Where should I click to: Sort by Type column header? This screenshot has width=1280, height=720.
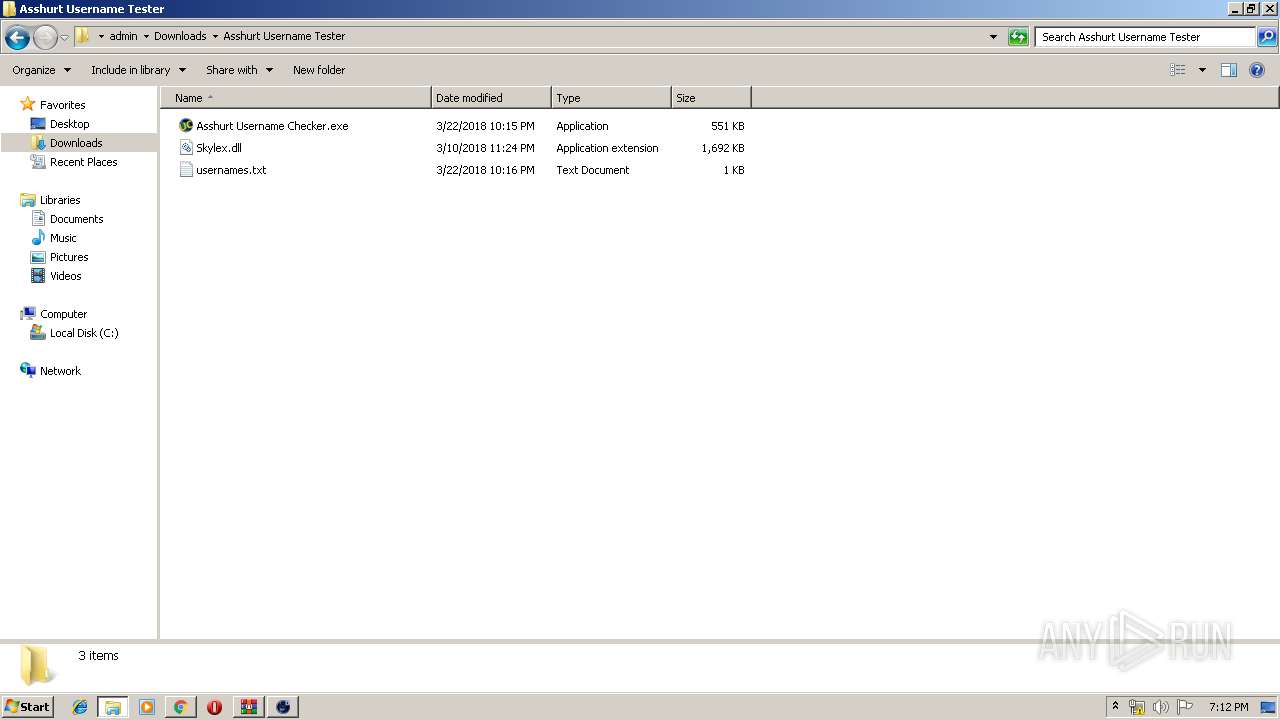(x=611, y=98)
